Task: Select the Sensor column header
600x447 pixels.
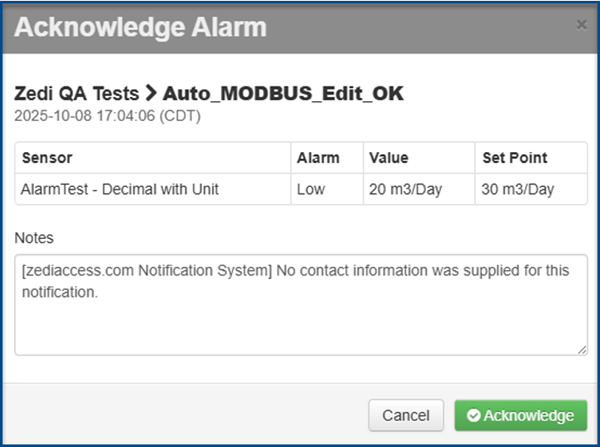Action: click(x=47, y=158)
